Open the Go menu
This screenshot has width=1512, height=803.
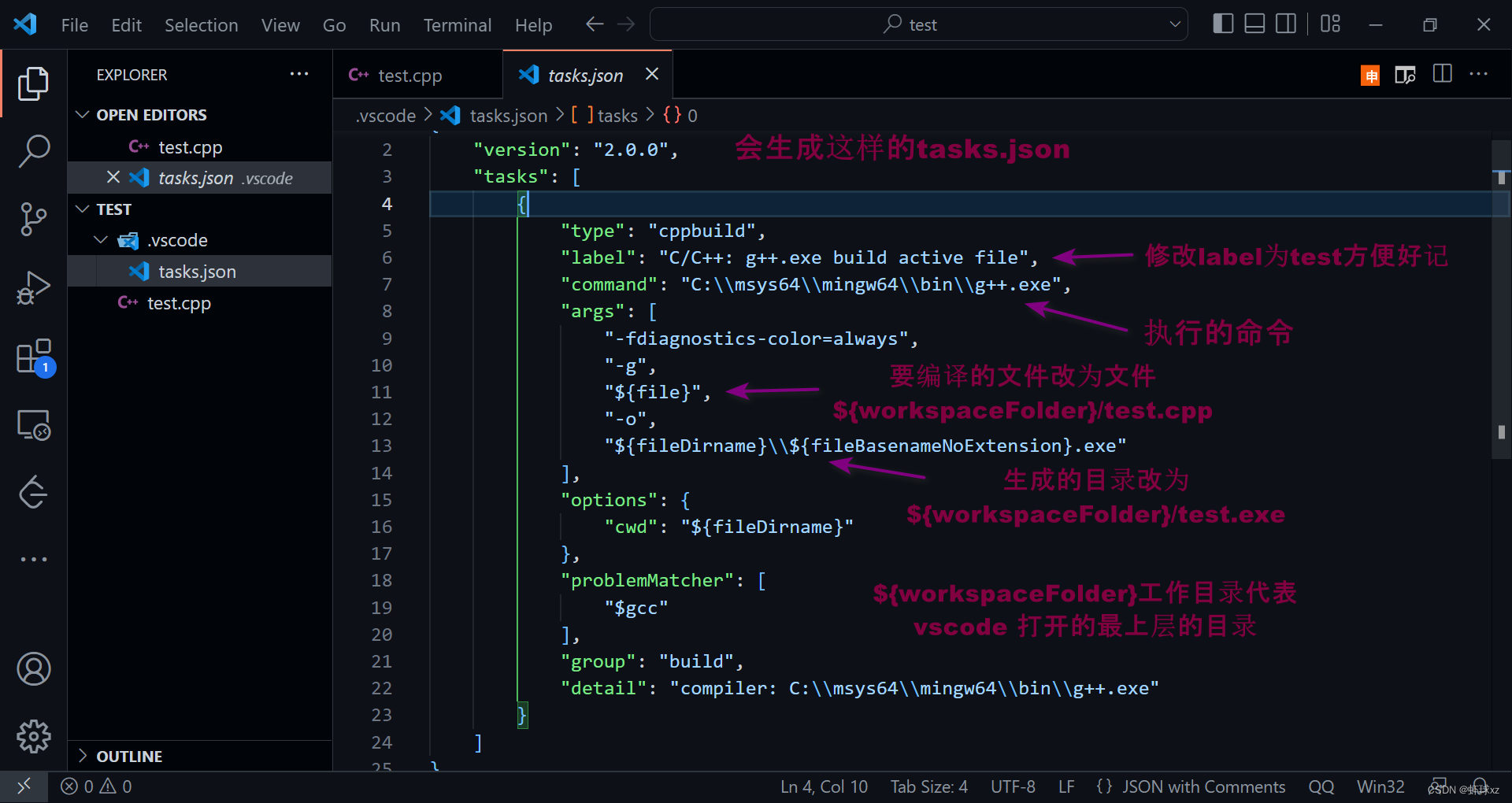[x=335, y=25]
